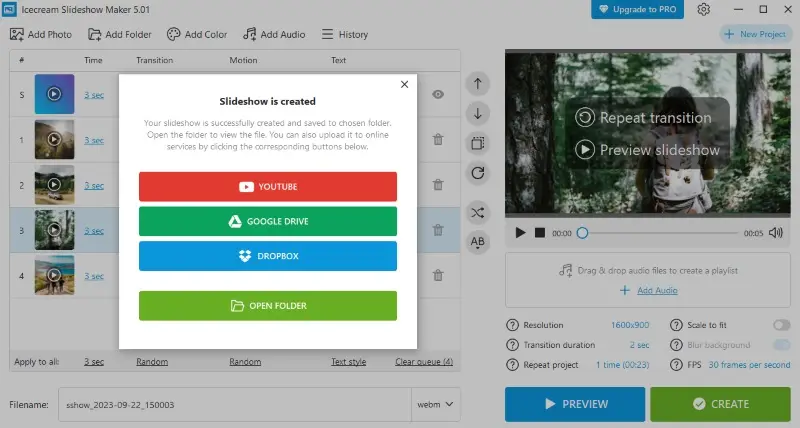
Task: Edit 3 sec time of slide 2
Action: coord(94,186)
